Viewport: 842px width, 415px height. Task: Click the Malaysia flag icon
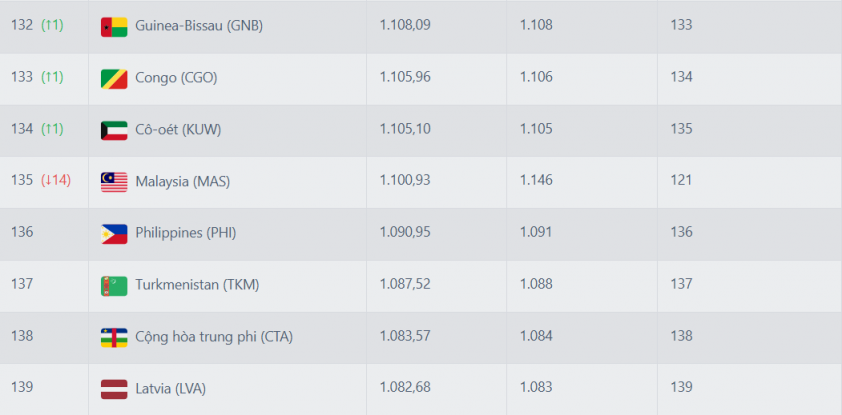(113, 181)
